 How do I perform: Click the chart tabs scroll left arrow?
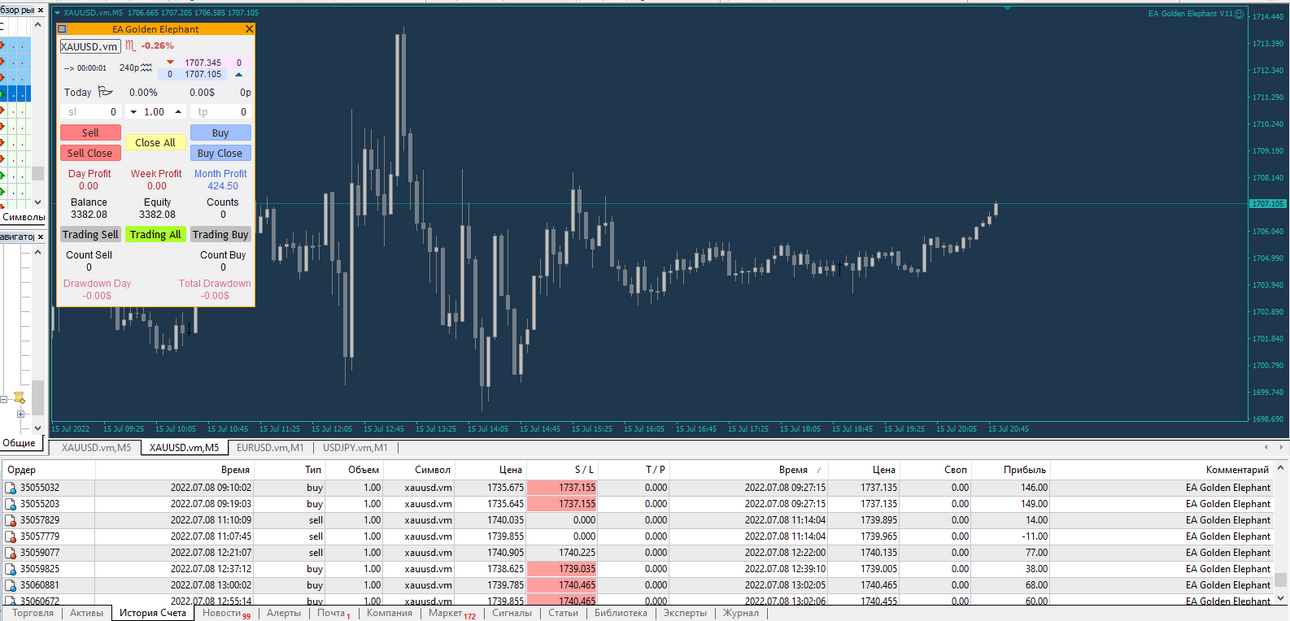point(1267,447)
